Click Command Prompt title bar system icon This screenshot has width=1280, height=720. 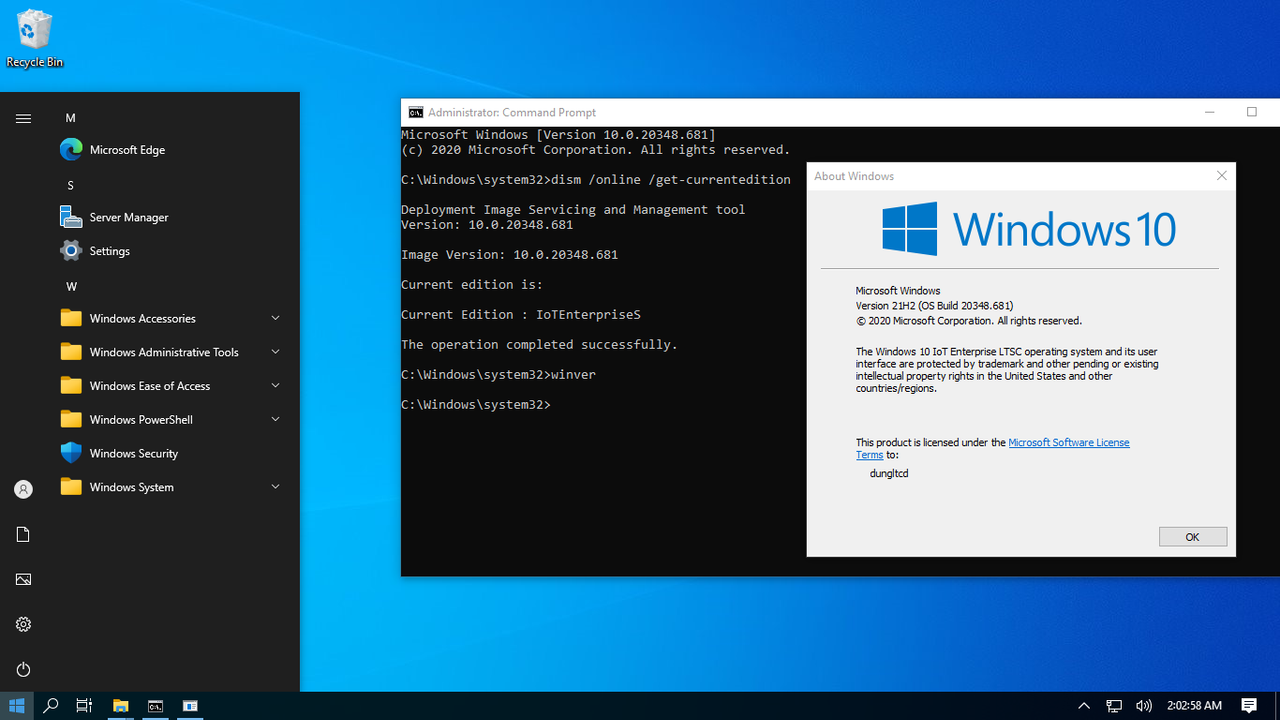(x=415, y=112)
